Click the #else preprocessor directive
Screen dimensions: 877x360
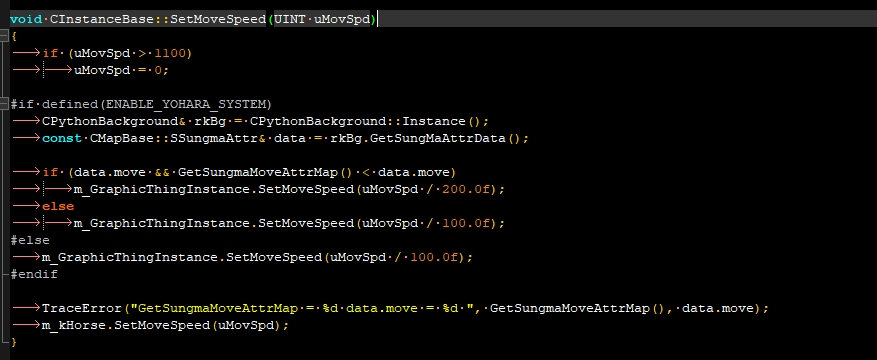30,240
